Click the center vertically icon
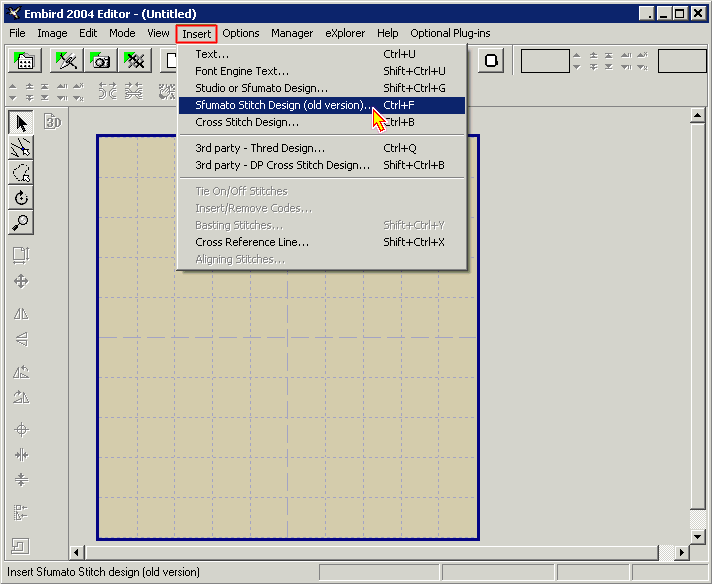This screenshot has height=584, width=712. [x=21, y=480]
